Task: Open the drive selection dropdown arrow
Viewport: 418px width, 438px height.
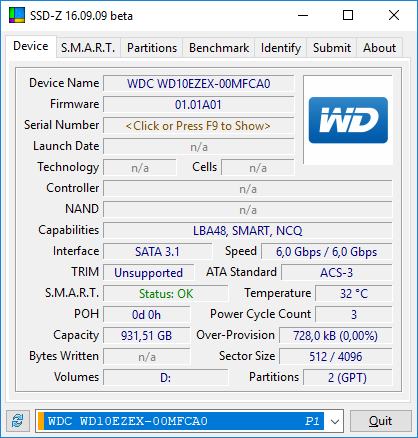Action: tap(334, 421)
